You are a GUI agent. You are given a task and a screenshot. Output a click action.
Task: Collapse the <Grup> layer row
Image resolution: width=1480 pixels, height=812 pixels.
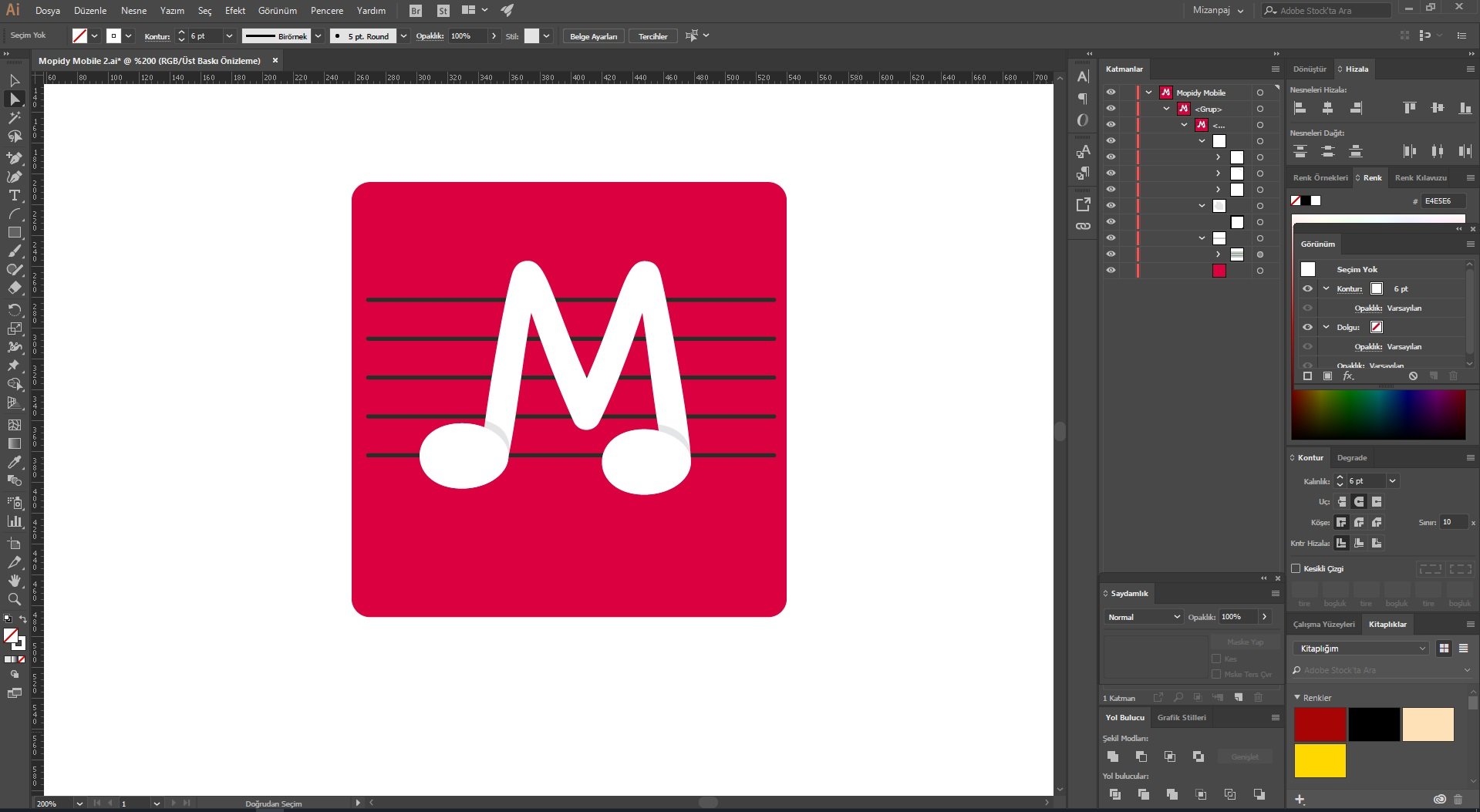tap(1166, 109)
